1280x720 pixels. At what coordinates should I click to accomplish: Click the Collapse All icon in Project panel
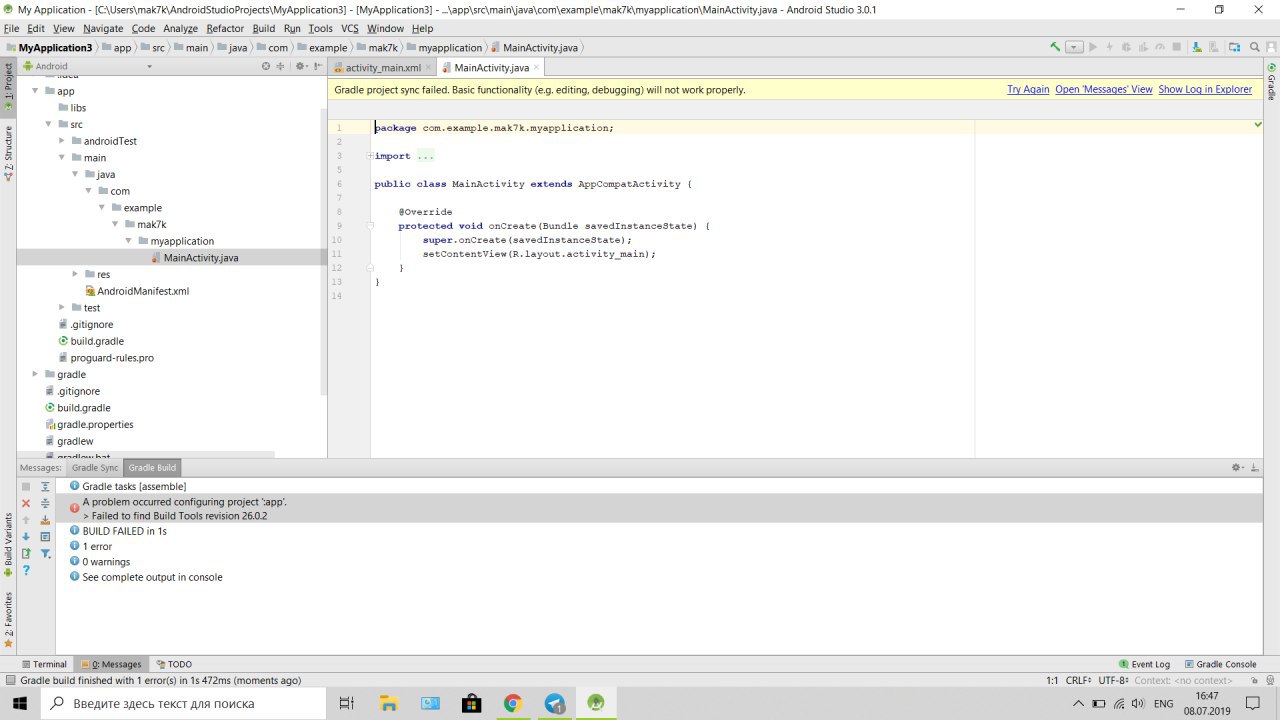[281, 66]
